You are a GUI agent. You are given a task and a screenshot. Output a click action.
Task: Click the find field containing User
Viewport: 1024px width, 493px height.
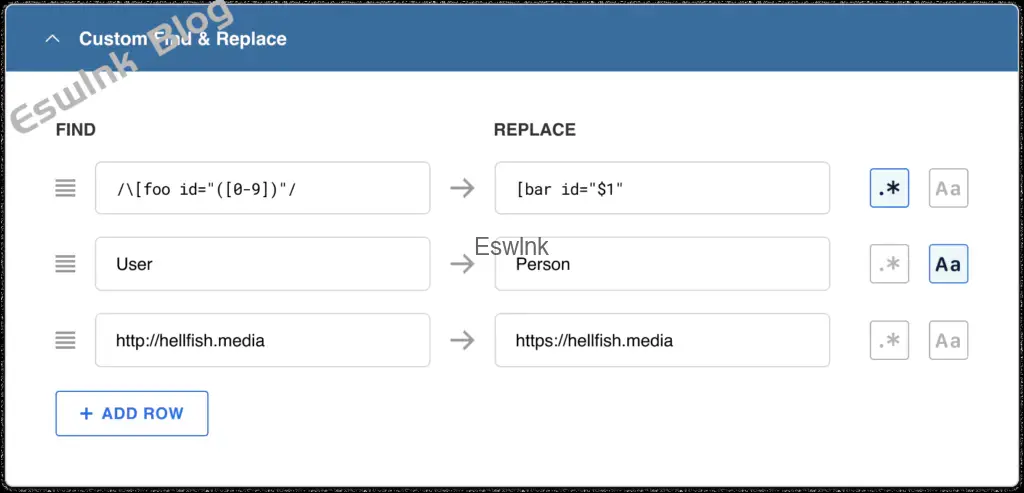pyautogui.click(x=262, y=264)
